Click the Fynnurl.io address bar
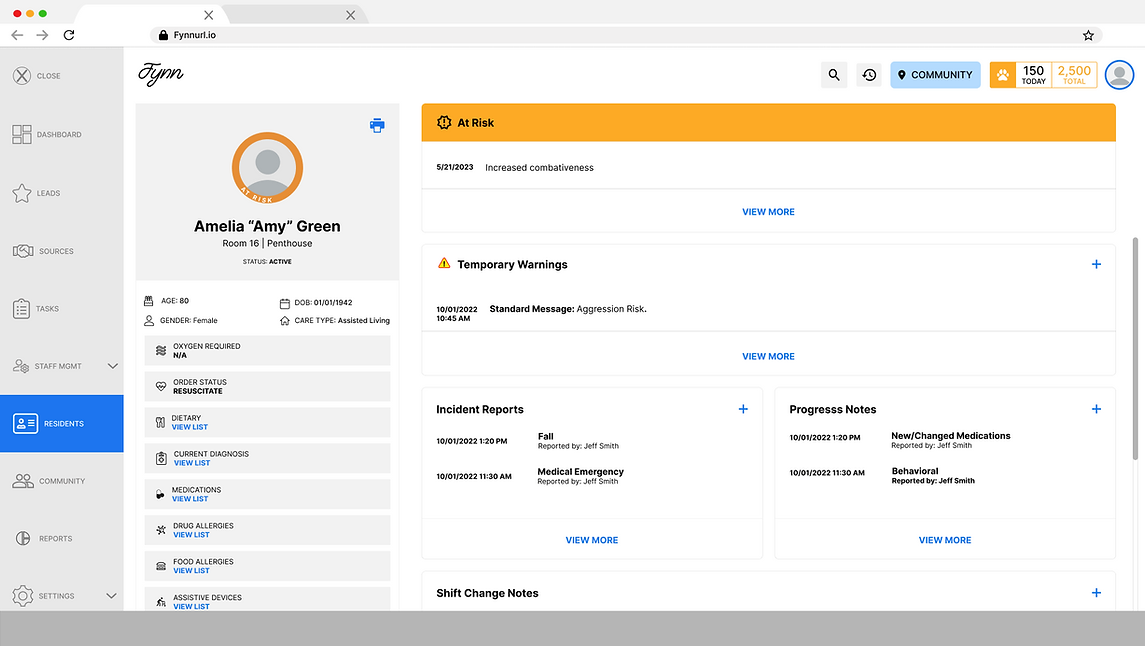 626,35
